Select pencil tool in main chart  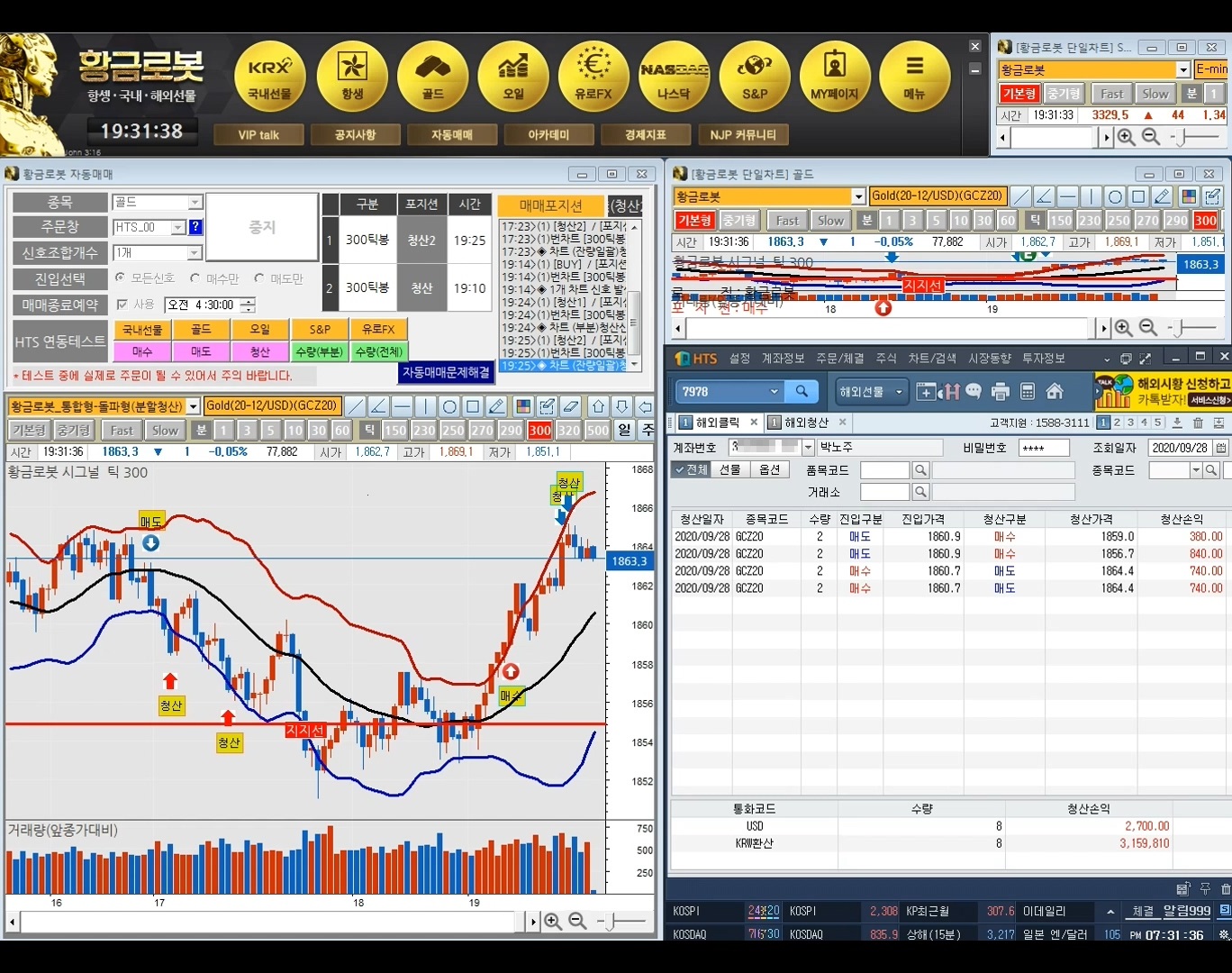(496, 406)
